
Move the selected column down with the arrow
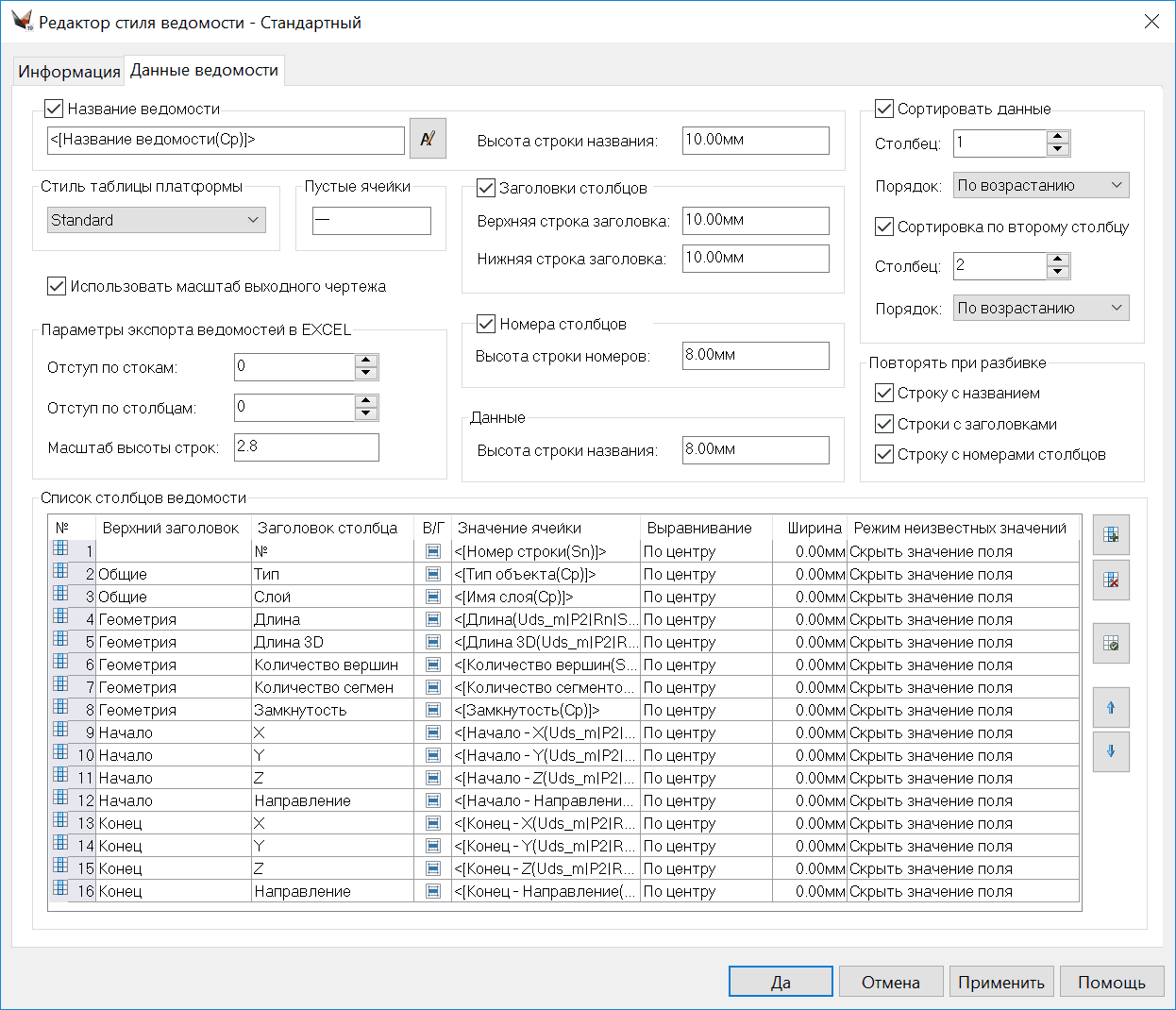(1111, 752)
